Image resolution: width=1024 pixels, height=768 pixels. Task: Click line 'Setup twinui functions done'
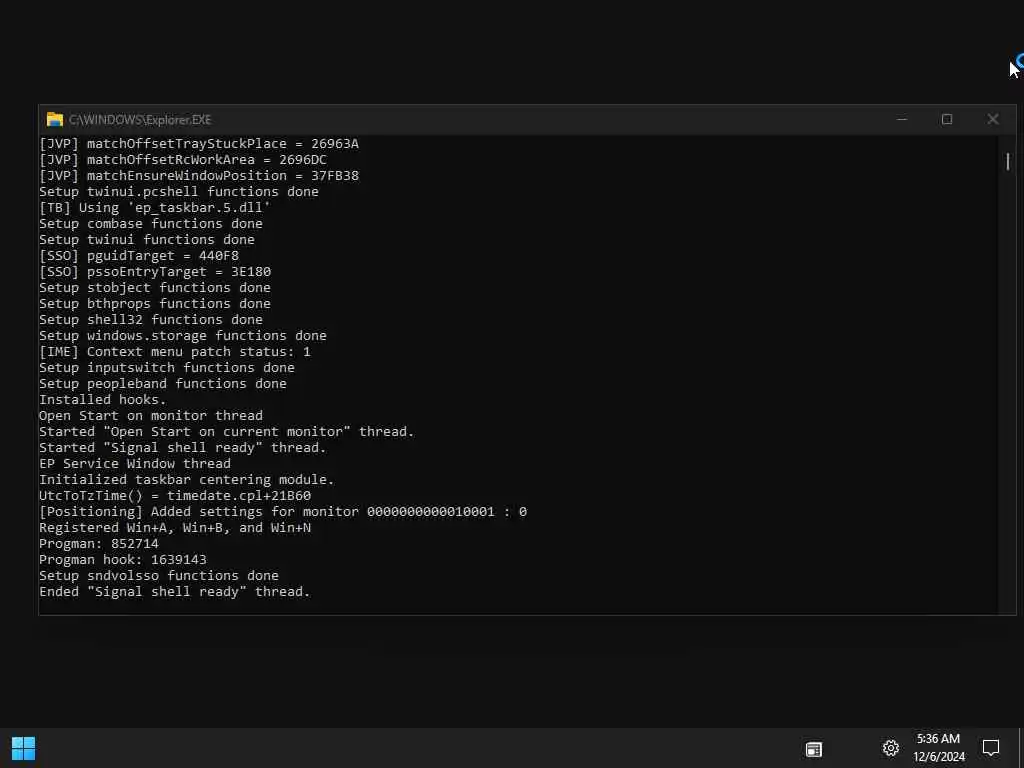[147, 240]
